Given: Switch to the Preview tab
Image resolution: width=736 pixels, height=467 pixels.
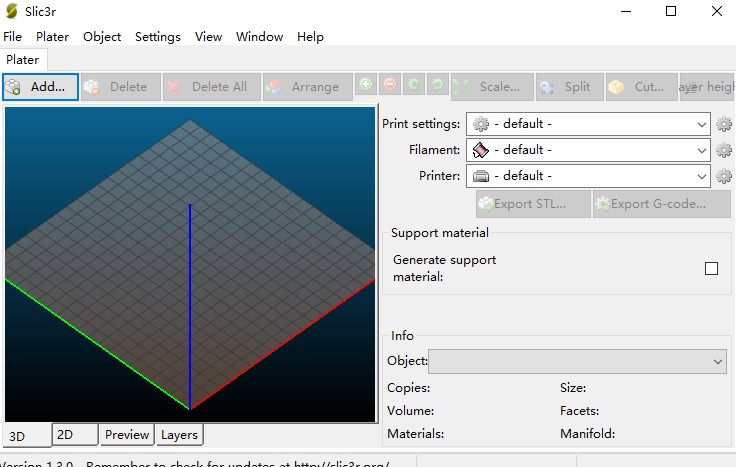Looking at the screenshot, I should pyautogui.click(x=127, y=434).
